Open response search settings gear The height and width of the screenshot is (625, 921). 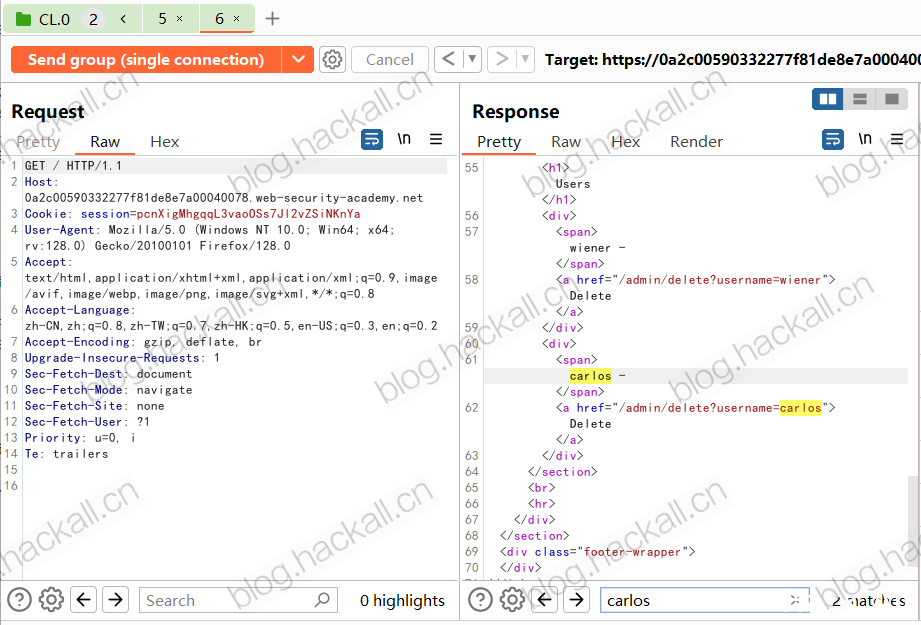click(512, 600)
